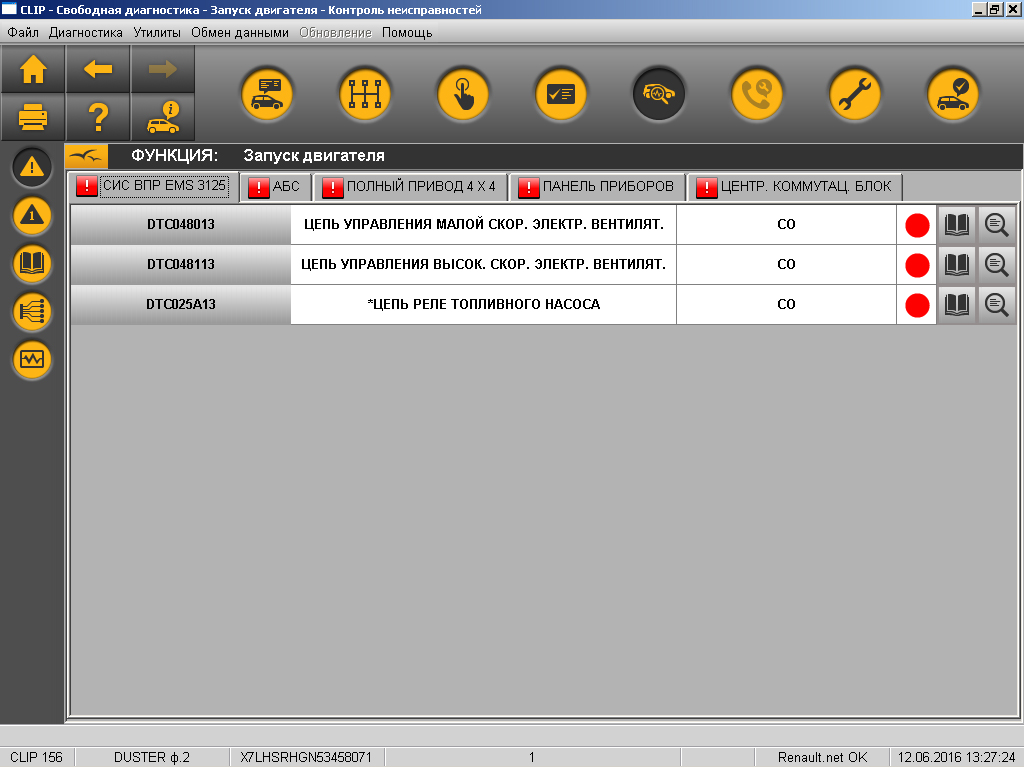Click the VIN X7LHSRHGN53458071 in status bar

[x=306, y=758]
